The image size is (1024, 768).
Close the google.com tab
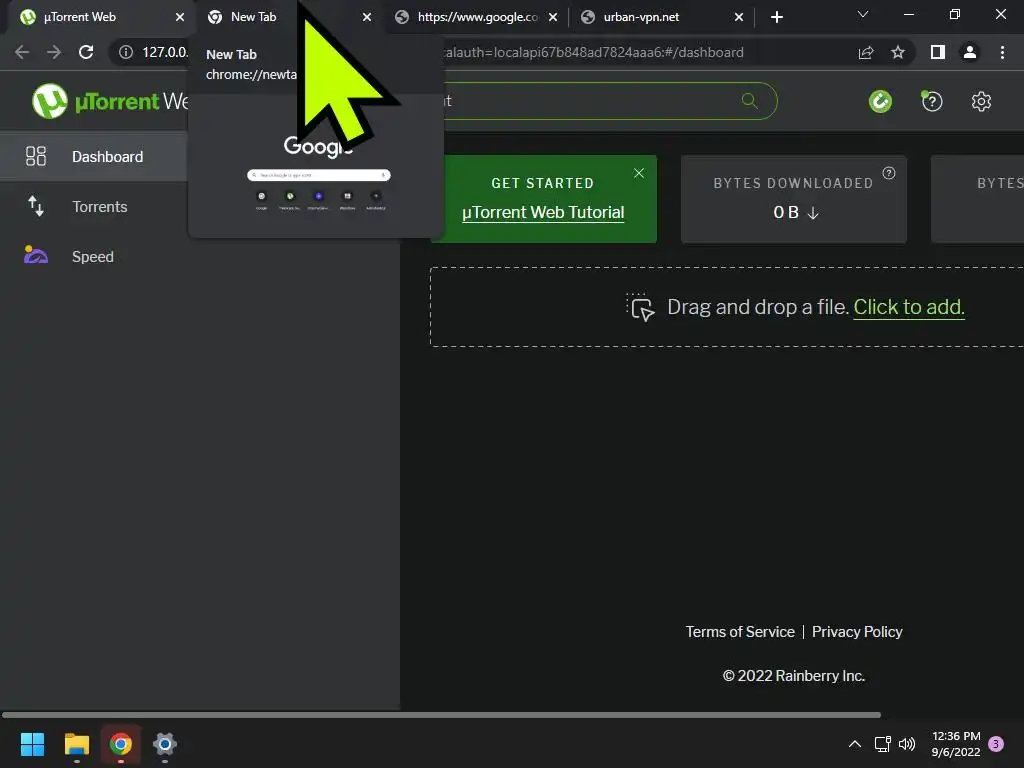pos(553,17)
